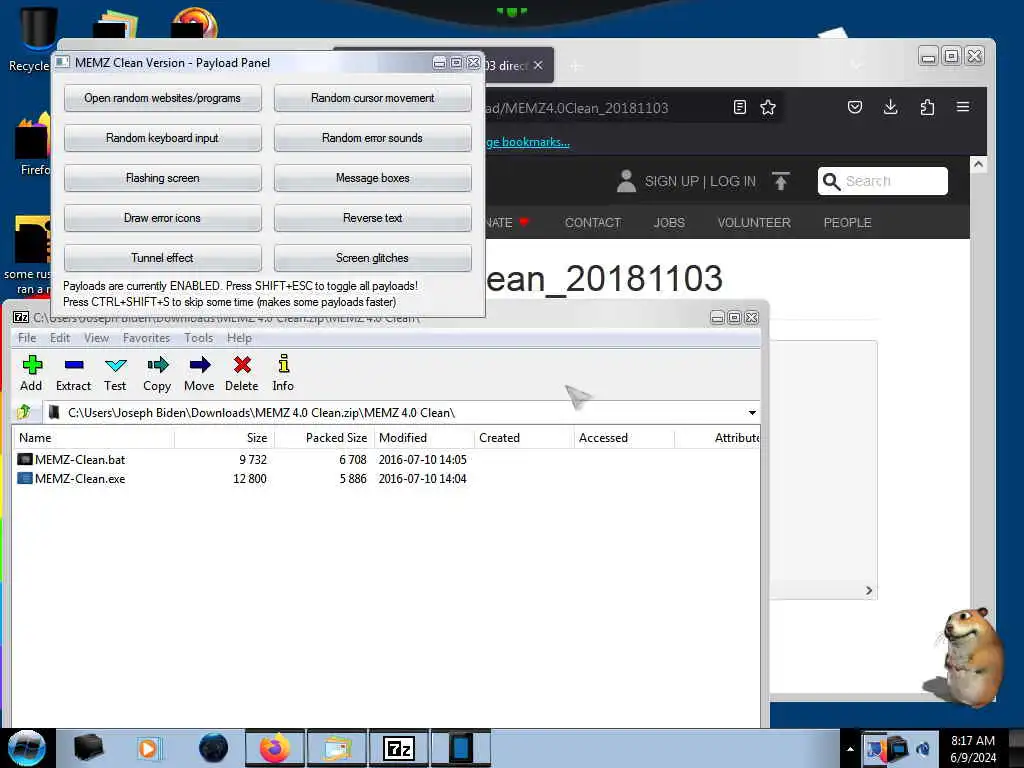Bookmark this page with the star icon

(x=768, y=107)
